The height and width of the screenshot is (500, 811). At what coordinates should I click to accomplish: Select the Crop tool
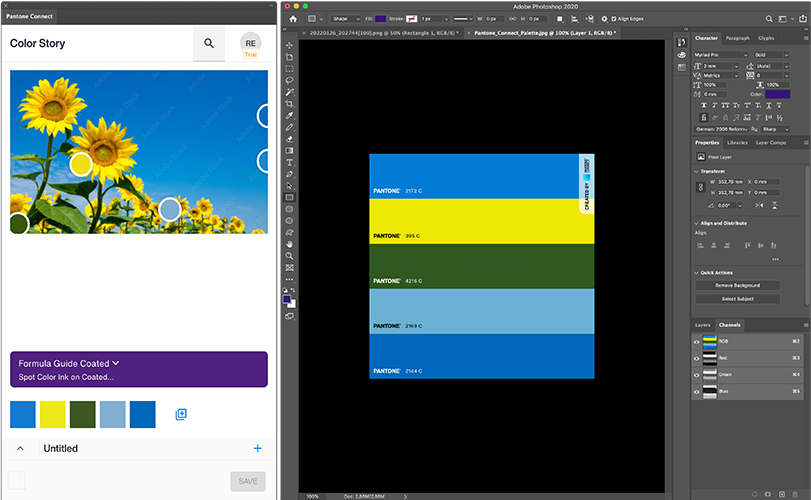tap(289, 104)
